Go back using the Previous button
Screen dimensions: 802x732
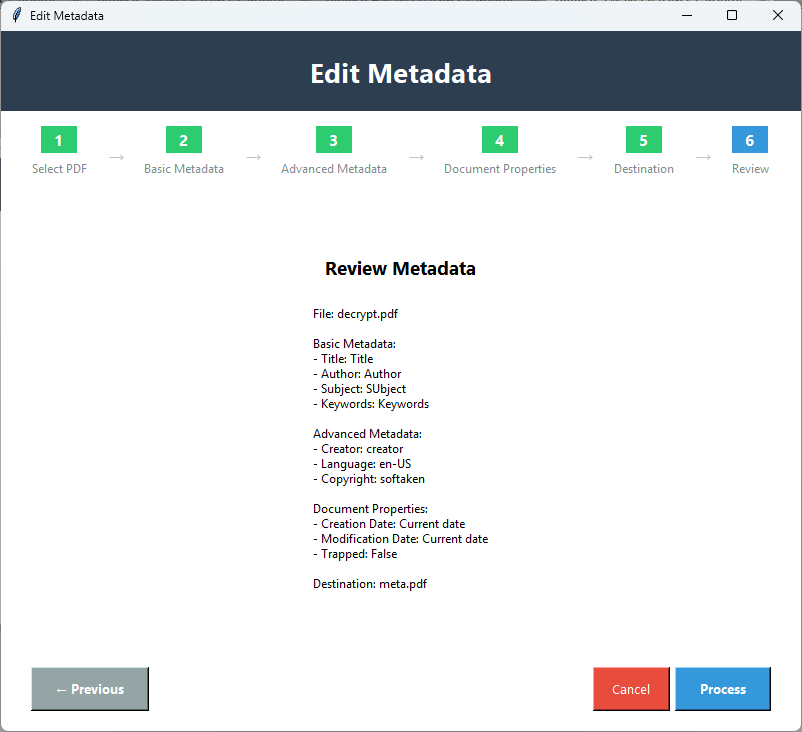coord(89,689)
